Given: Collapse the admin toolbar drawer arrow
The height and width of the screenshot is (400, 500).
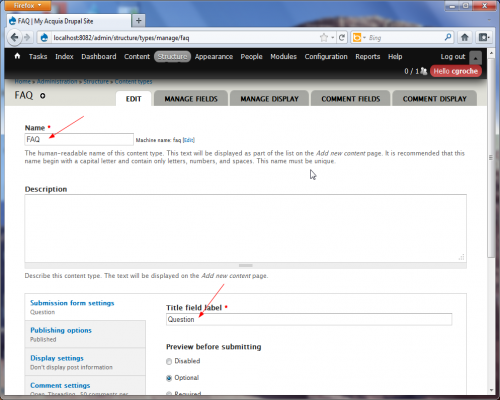Looking at the screenshot, I should click(x=476, y=58).
